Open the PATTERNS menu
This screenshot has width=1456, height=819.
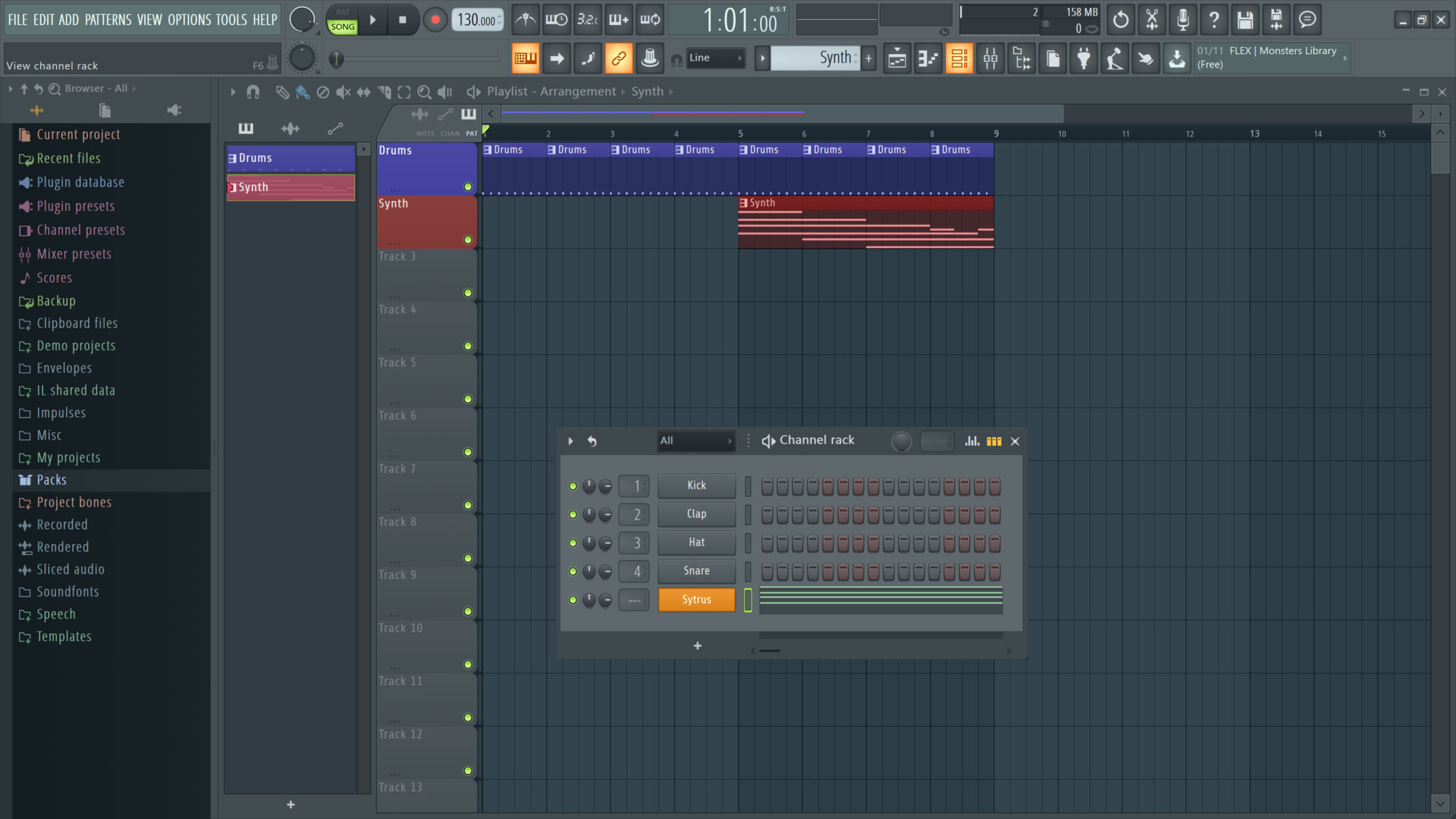tap(107, 20)
